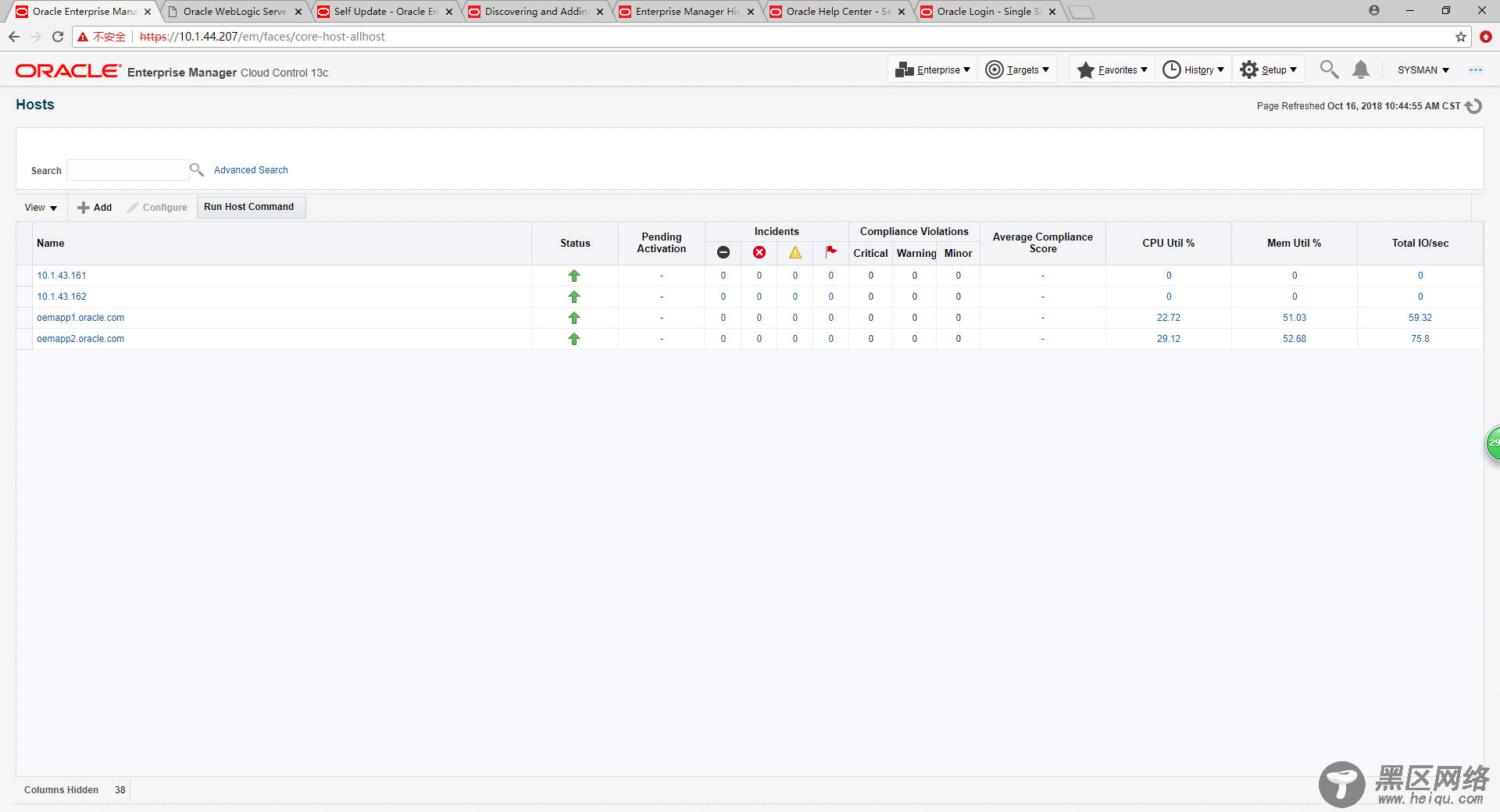1500x812 pixels.
Task: Sort by Fatal incidents column icon
Action: click(723, 252)
